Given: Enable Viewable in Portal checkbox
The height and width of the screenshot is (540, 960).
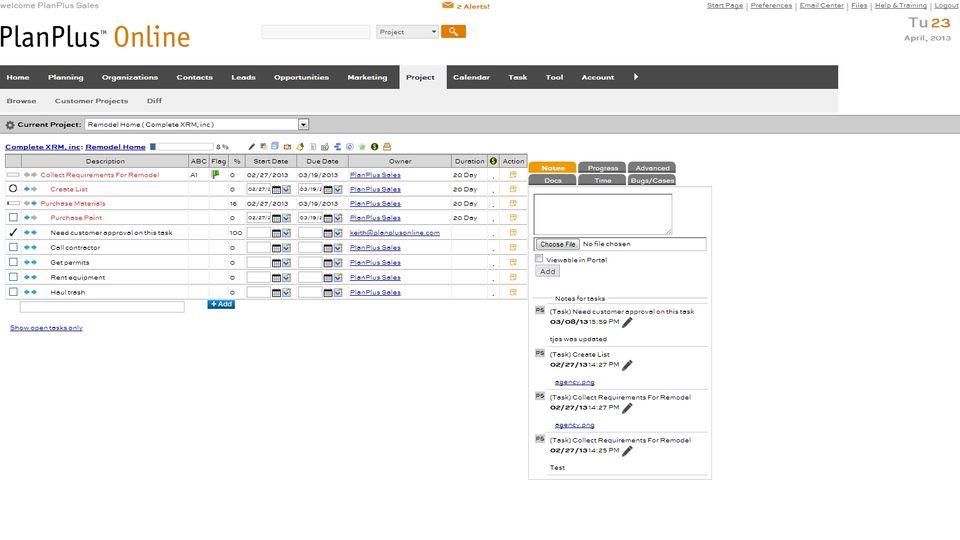Looking at the screenshot, I should pyautogui.click(x=539, y=259).
